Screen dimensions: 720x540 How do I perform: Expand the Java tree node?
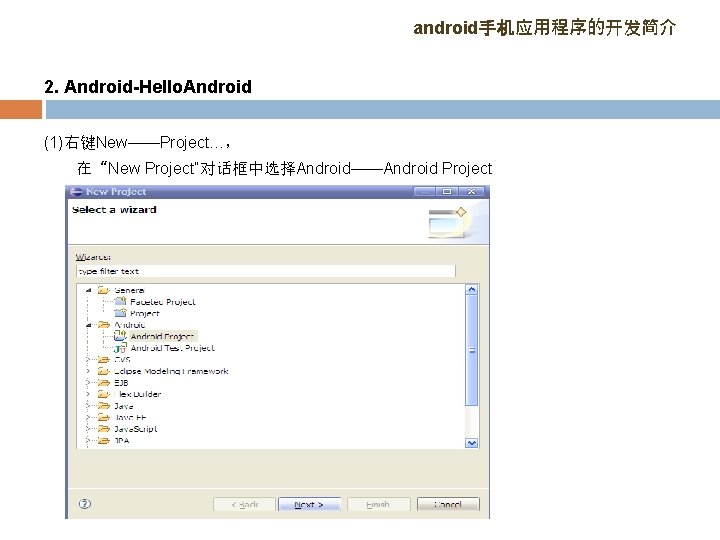[x=88, y=406]
